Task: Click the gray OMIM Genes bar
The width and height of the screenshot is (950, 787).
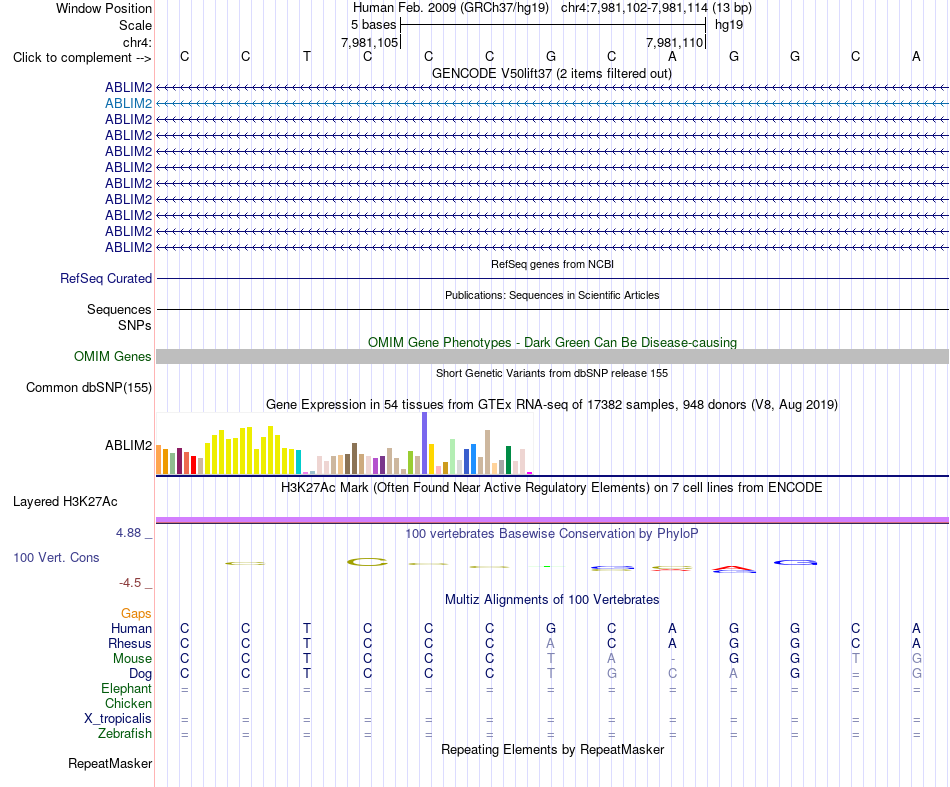Action: pyautogui.click(x=552, y=356)
